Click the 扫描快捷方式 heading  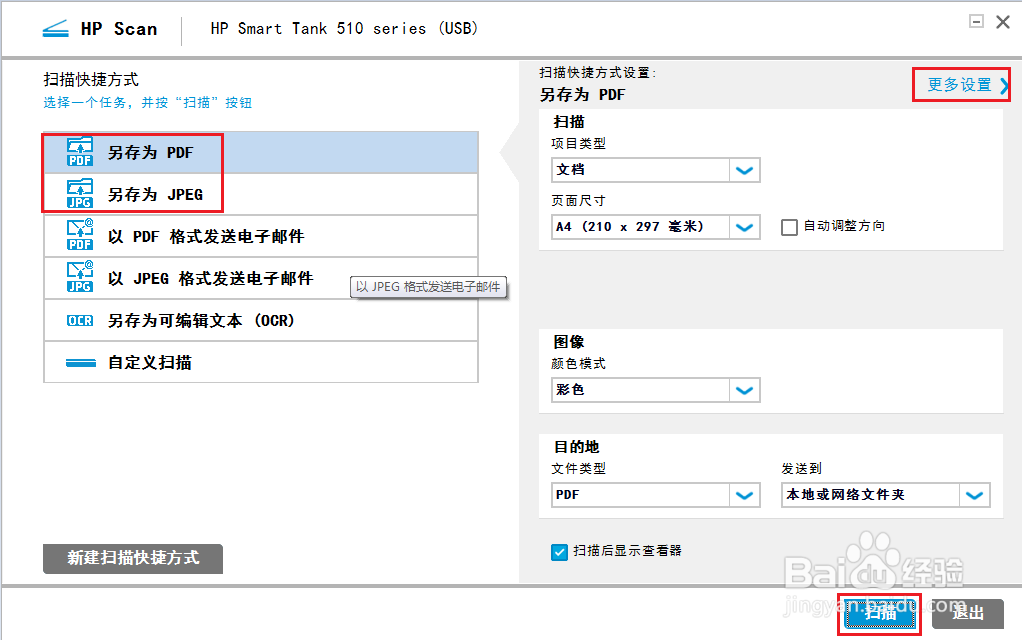tap(91, 80)
